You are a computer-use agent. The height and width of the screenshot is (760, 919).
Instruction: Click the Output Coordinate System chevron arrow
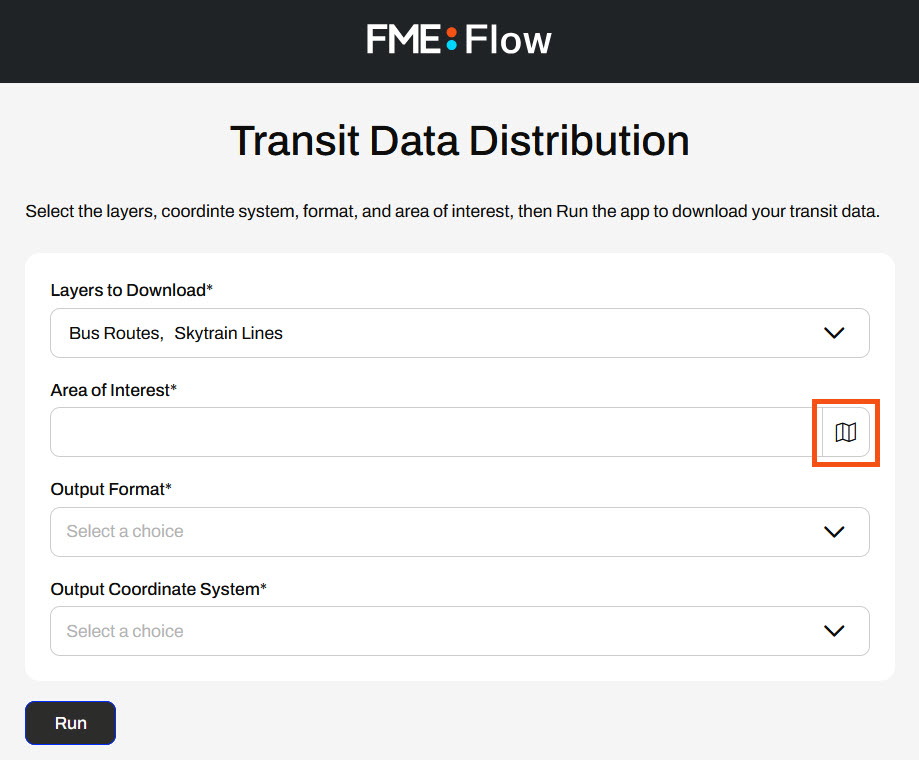(x=834, y=631)
